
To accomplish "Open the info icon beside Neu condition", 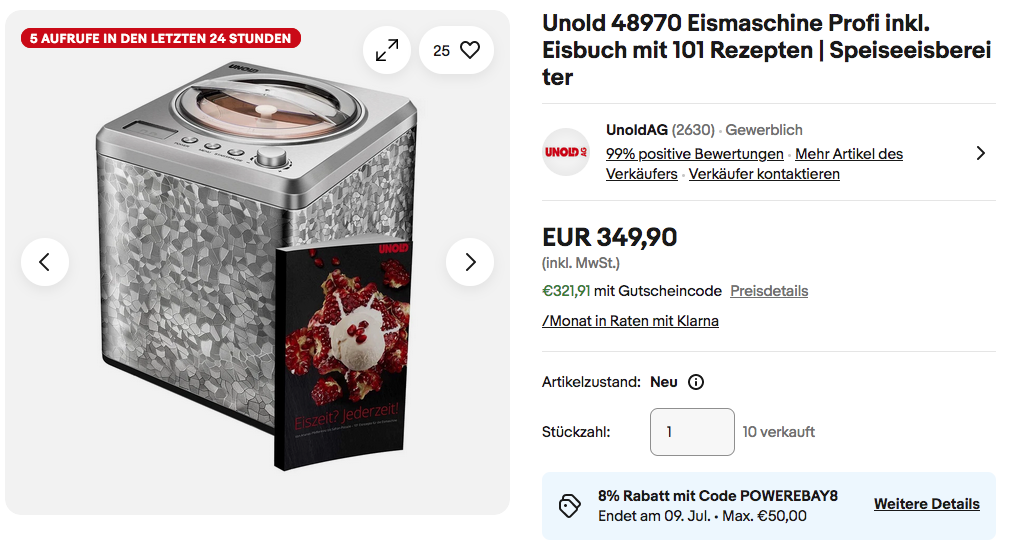I will (x=696, y=382).
